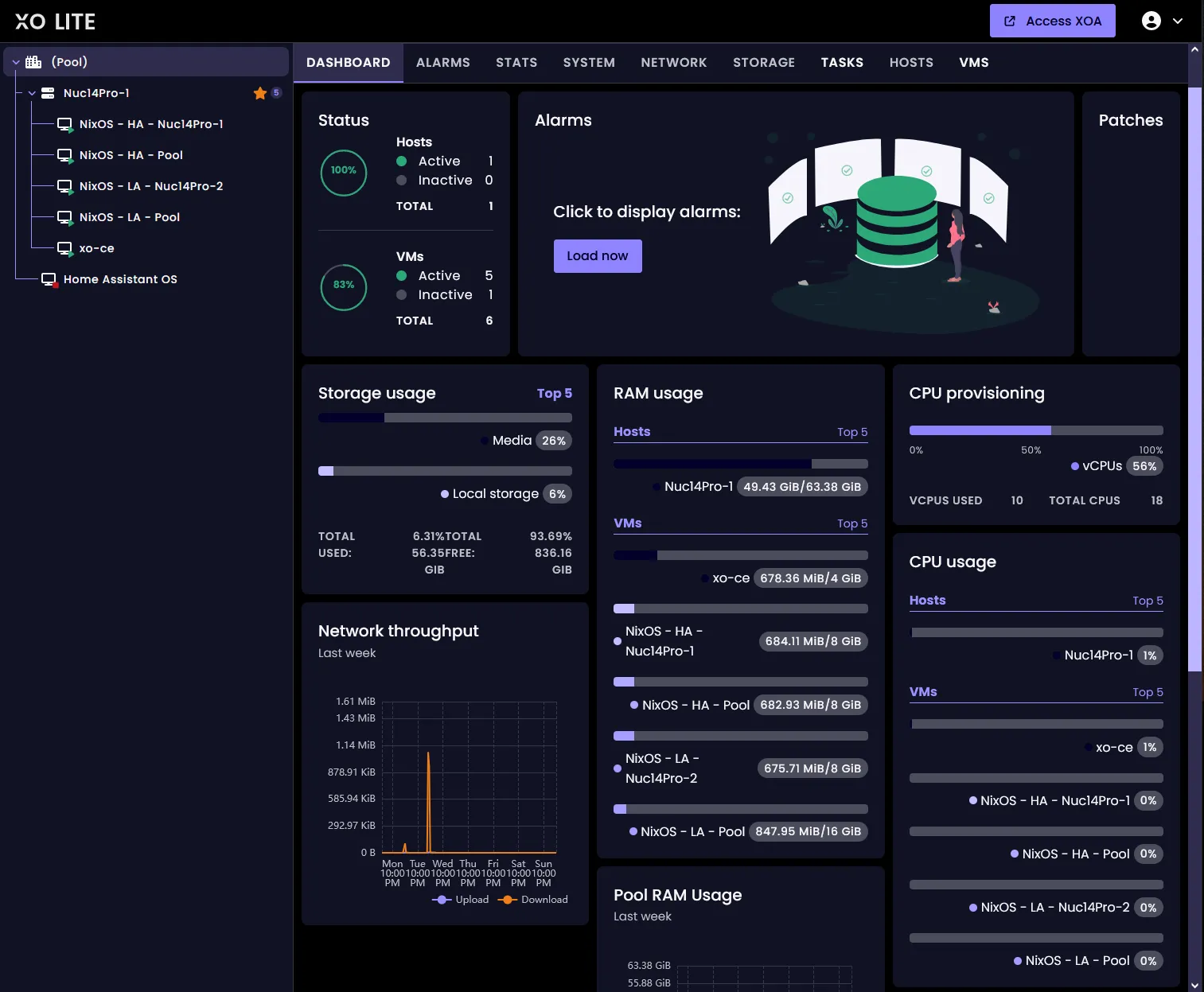The width and height of the screenshot is (1204, 992).
Task: Open the account dropdown chevron
Action: pyautogui.click(x=1178, y=21)
